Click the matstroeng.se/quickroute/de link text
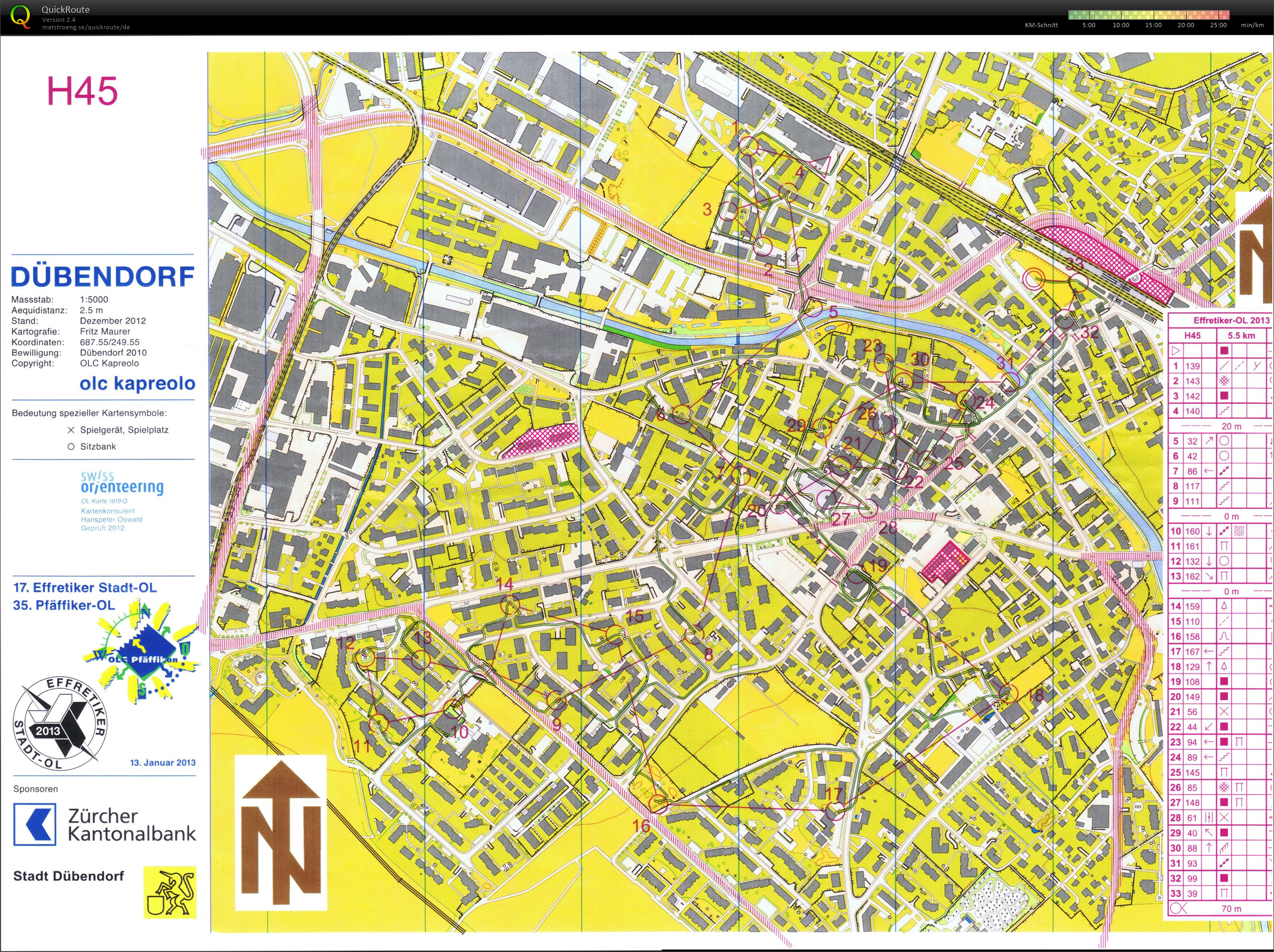The width and height of the screenshot is (1274, 952). point(86,27)
